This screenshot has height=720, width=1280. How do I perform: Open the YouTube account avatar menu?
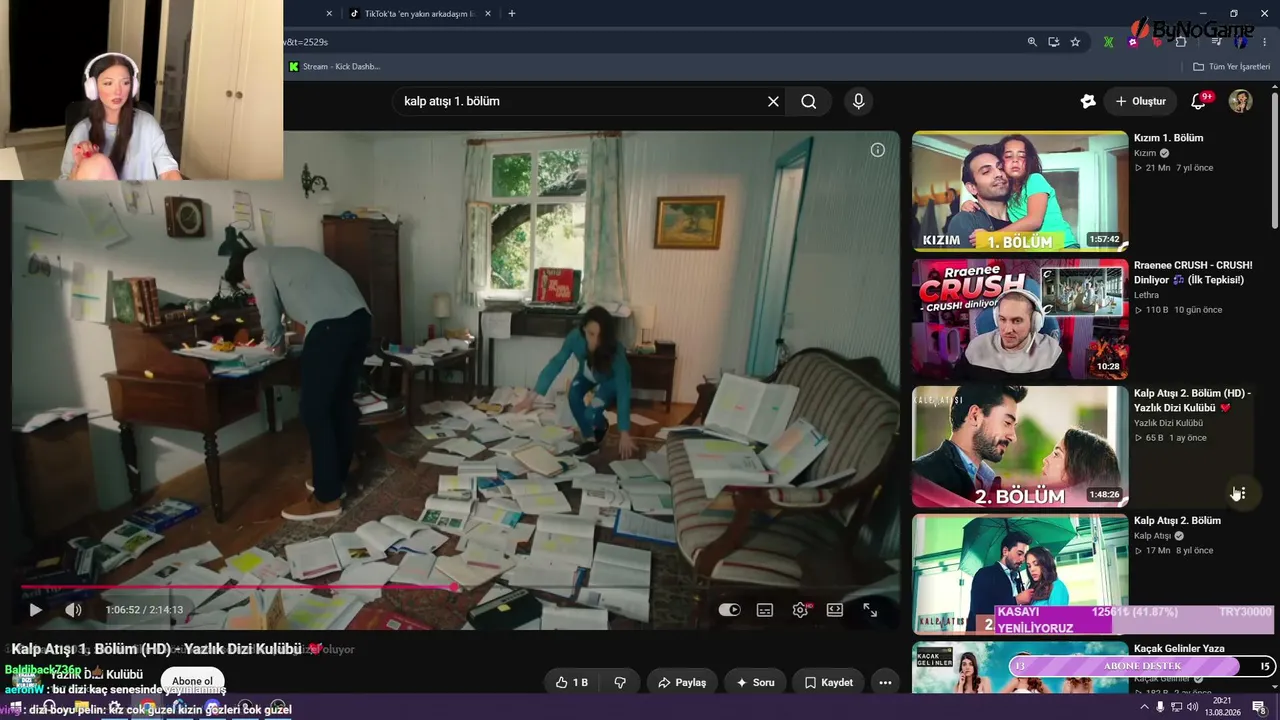coord(1240,101)
